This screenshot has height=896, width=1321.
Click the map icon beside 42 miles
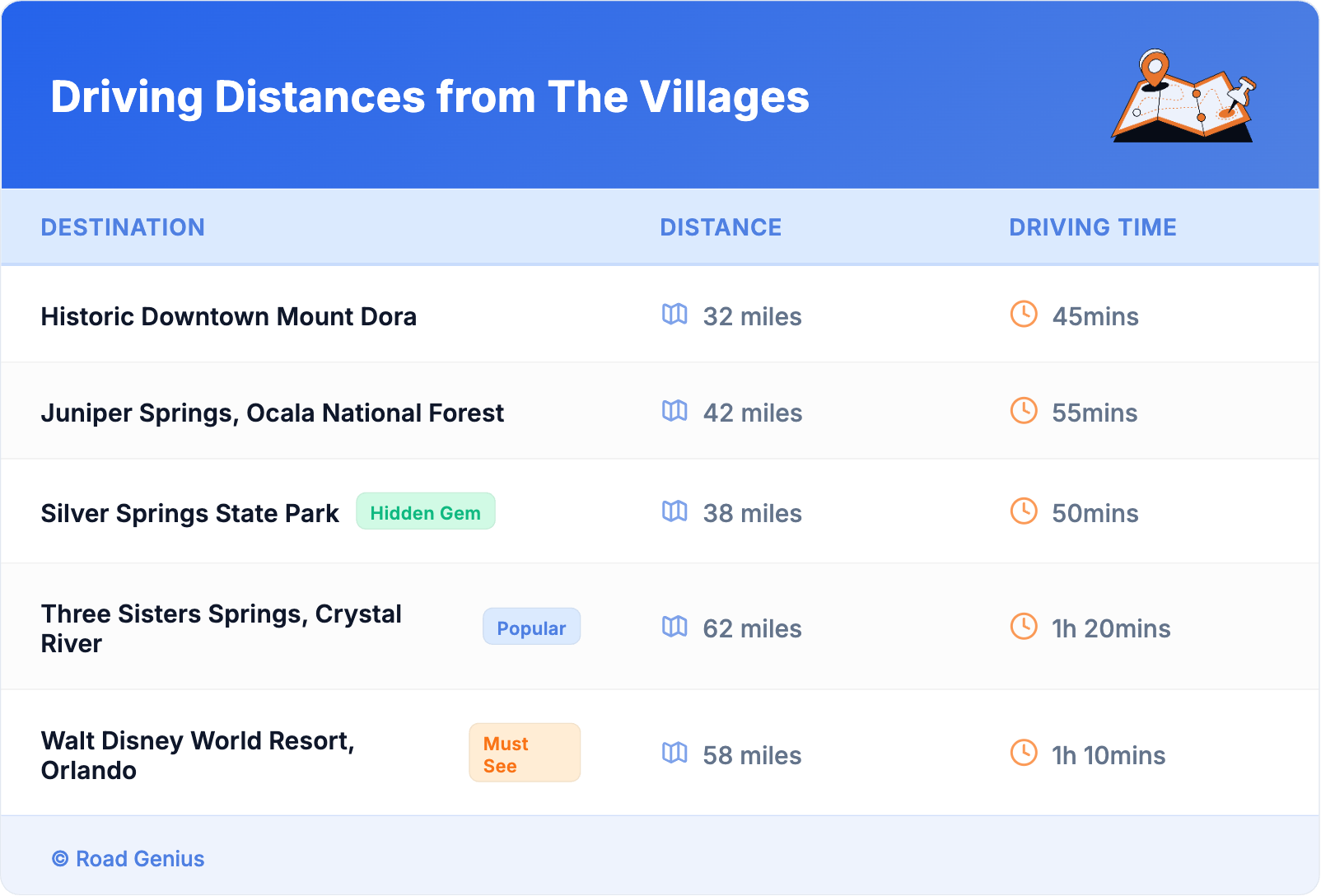click(x=675, y=411)
